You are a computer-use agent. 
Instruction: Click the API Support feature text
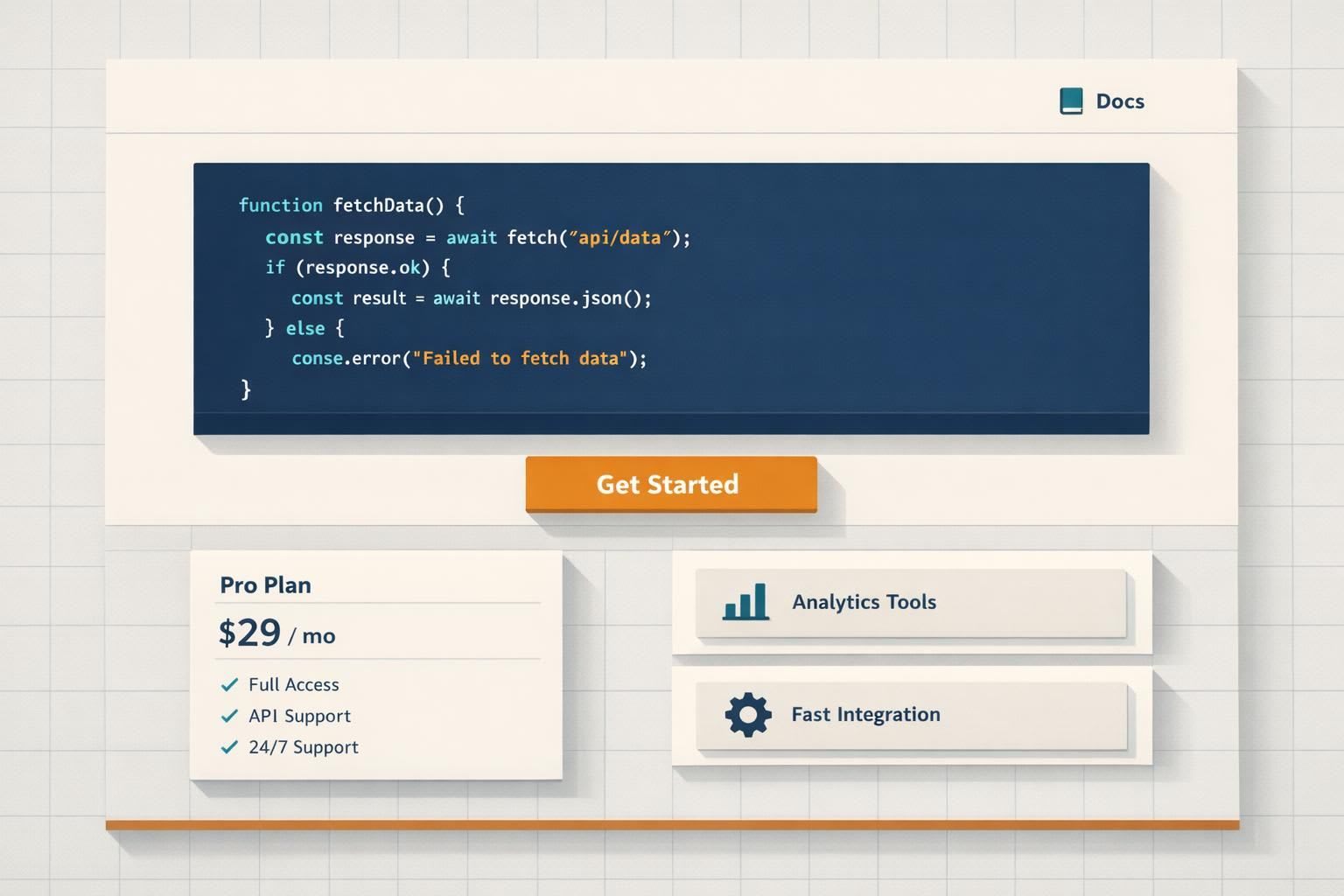(299, 716)
